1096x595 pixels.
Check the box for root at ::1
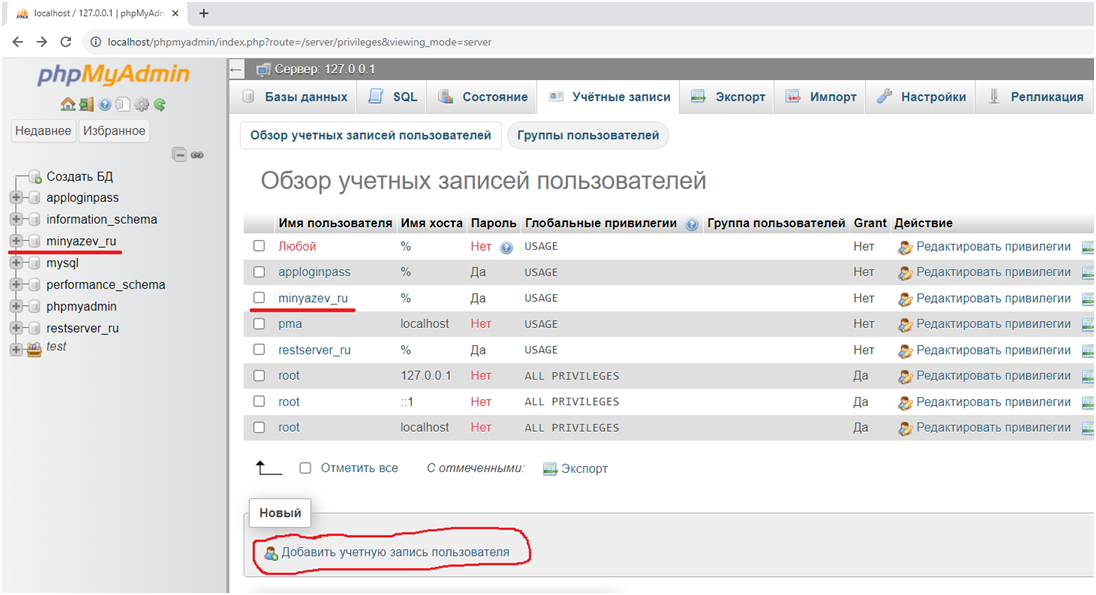tap(259, 401)
